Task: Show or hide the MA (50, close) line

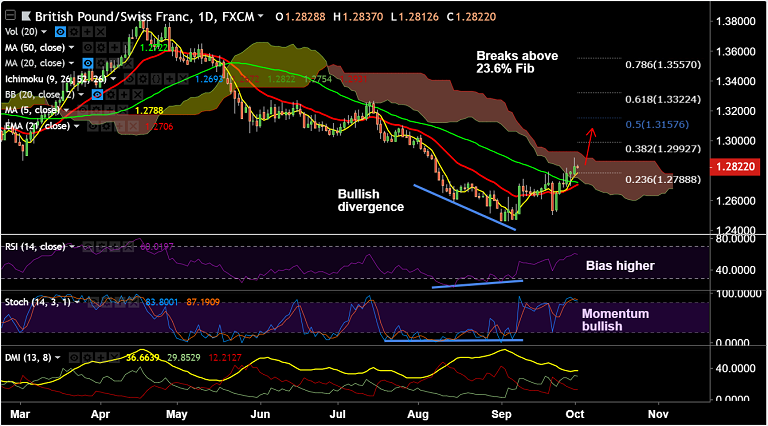Action: 88,47
